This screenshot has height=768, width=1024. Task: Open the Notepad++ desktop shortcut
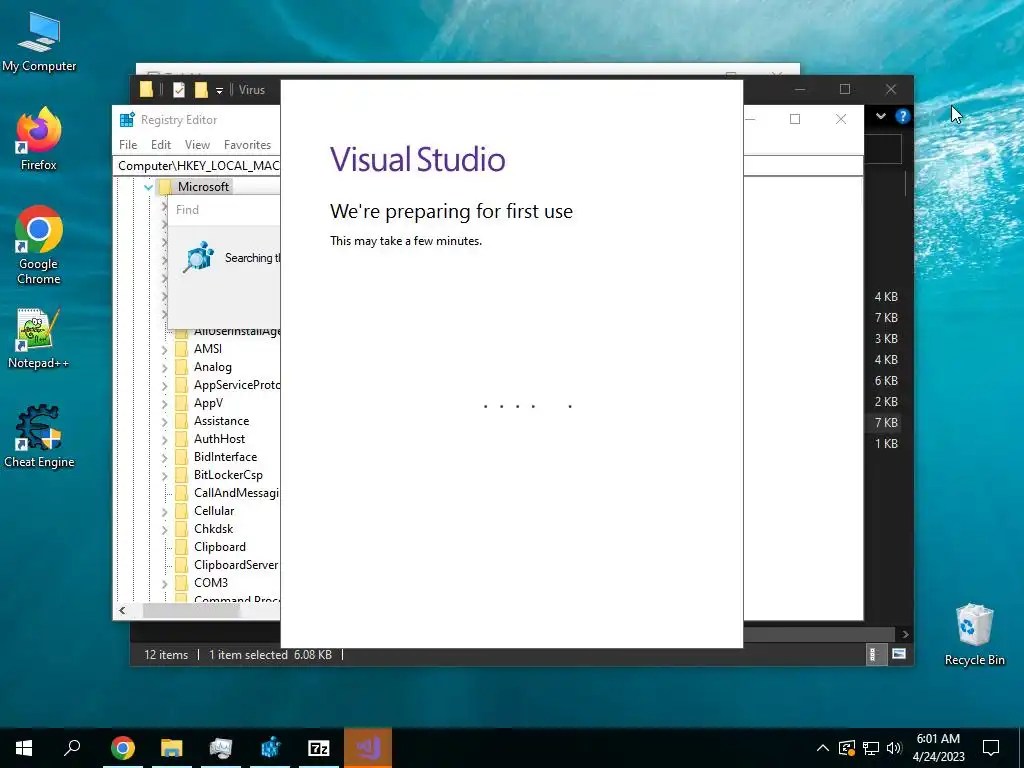pyautogui.click(x=39, y=338)
